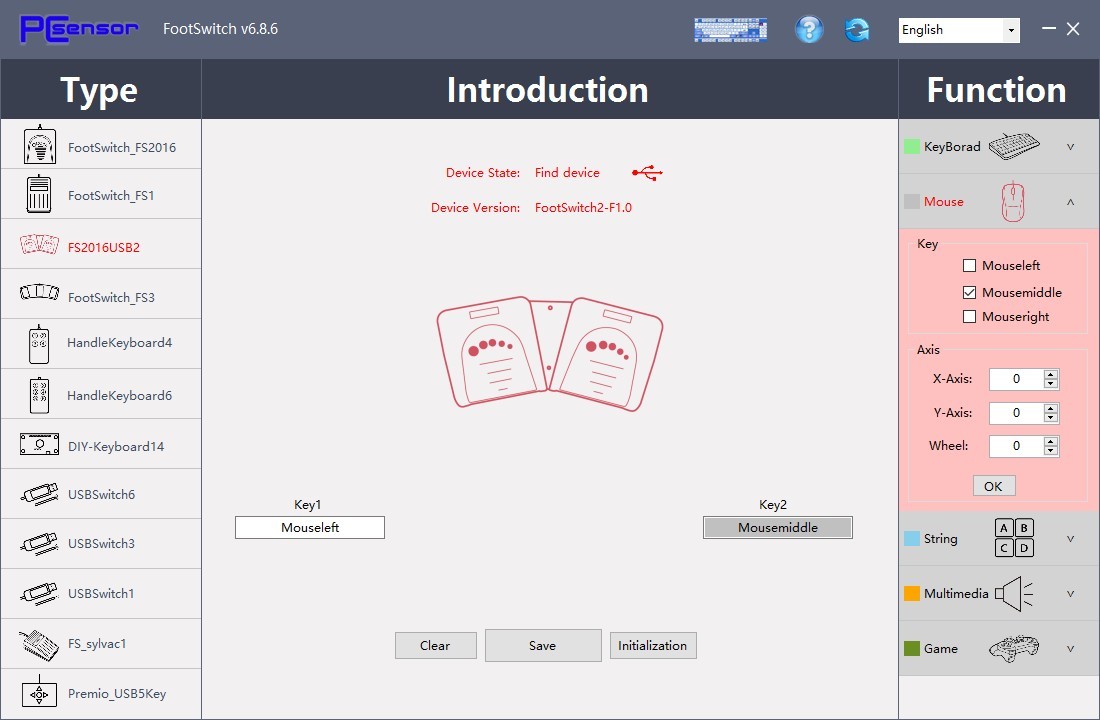Expand the KeyBorad section chevron
Image resolution: width=1100 pixels, height=720 pixels.
[1071, 147]
